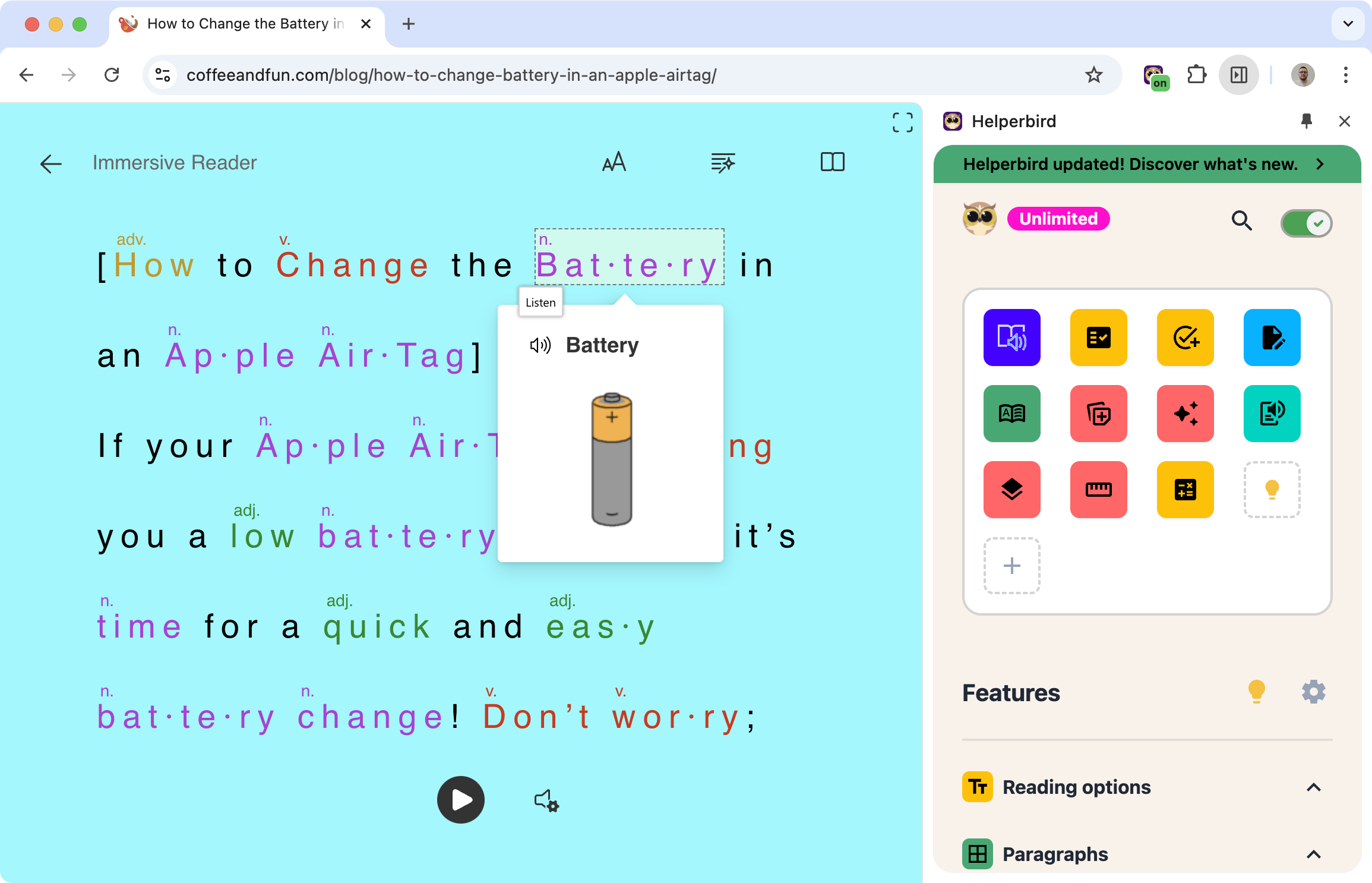The image size is (1372, 883).
Task: Click the speaker icon next to Battery
Action: (x=540, y=345)
